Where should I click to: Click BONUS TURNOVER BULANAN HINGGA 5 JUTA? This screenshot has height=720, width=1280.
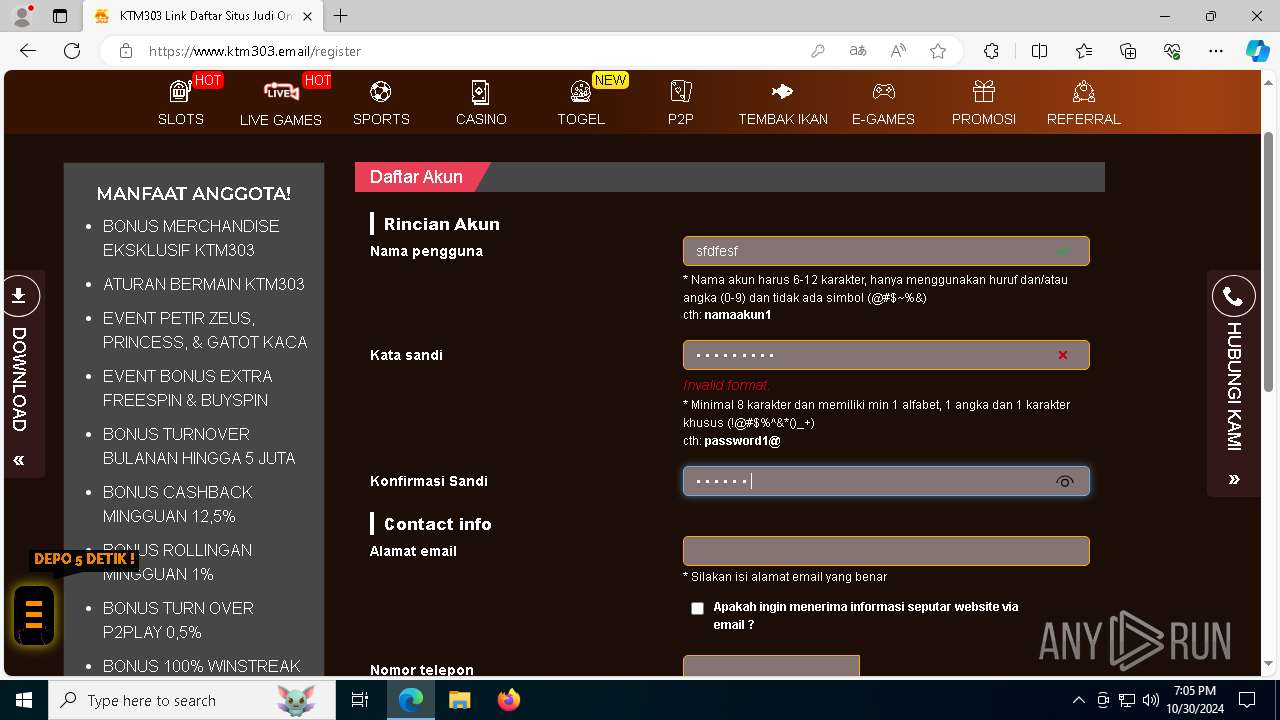click(199, 446)
